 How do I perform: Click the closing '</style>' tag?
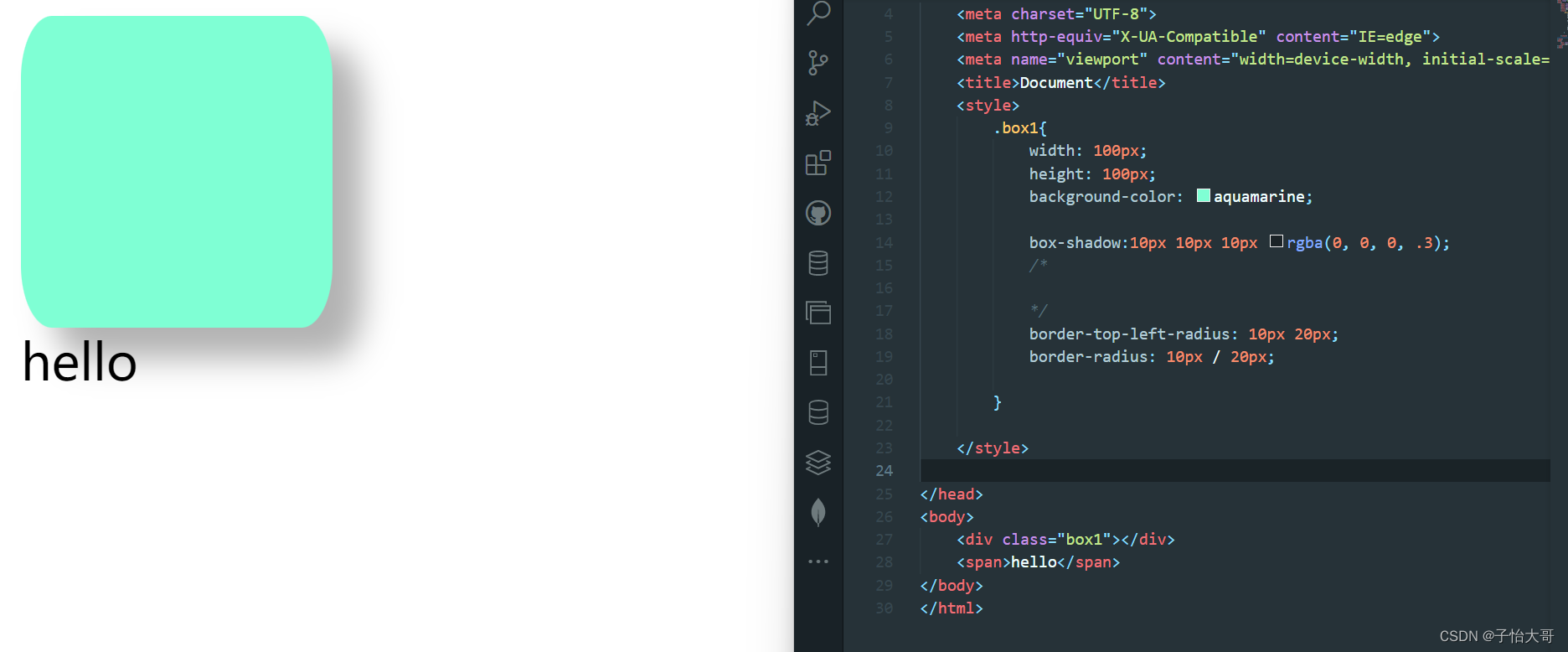[993, 448]
